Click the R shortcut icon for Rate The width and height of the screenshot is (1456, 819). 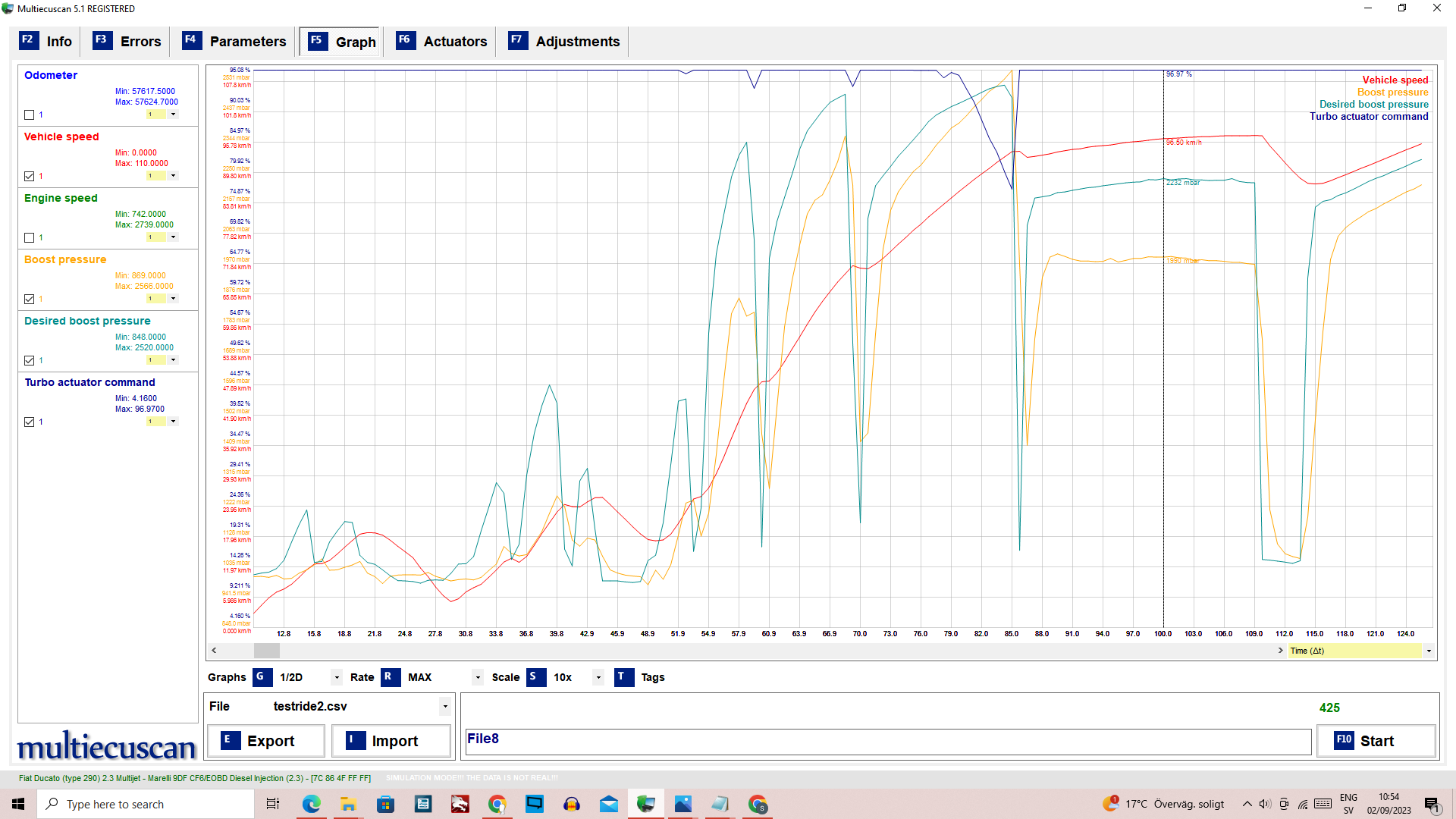point(390,676)
